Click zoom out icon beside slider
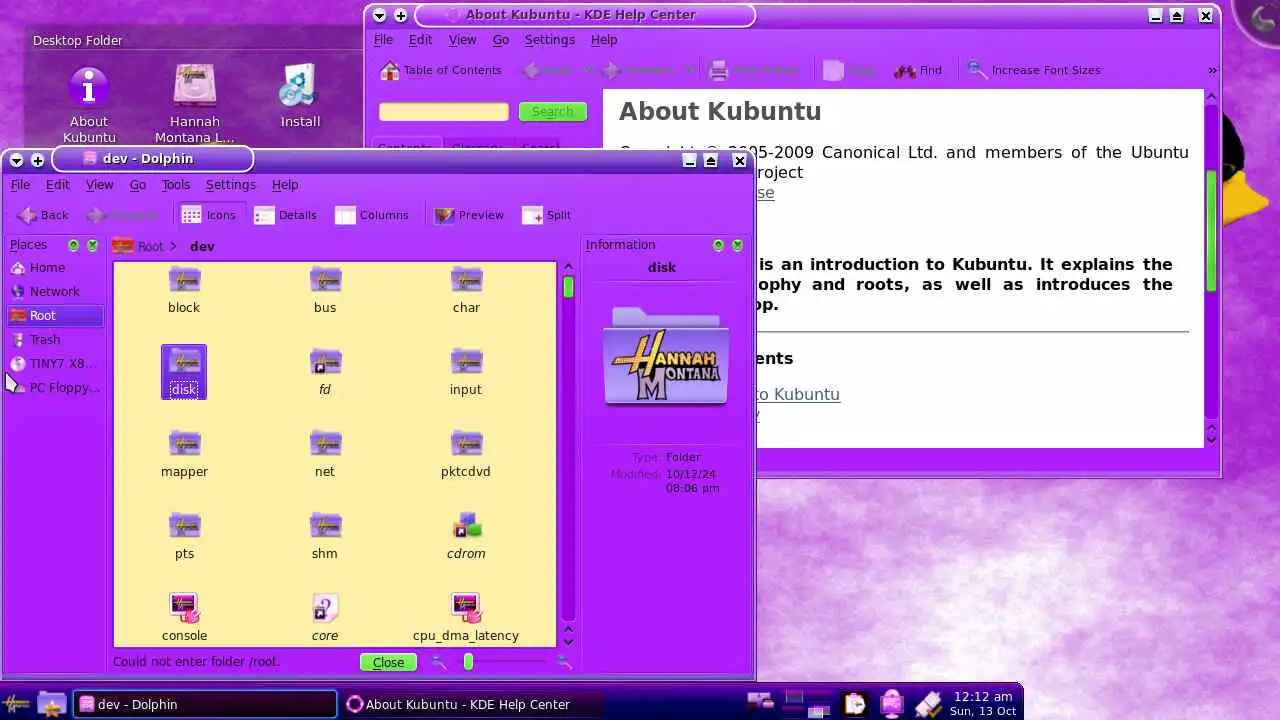 point(439,662)
